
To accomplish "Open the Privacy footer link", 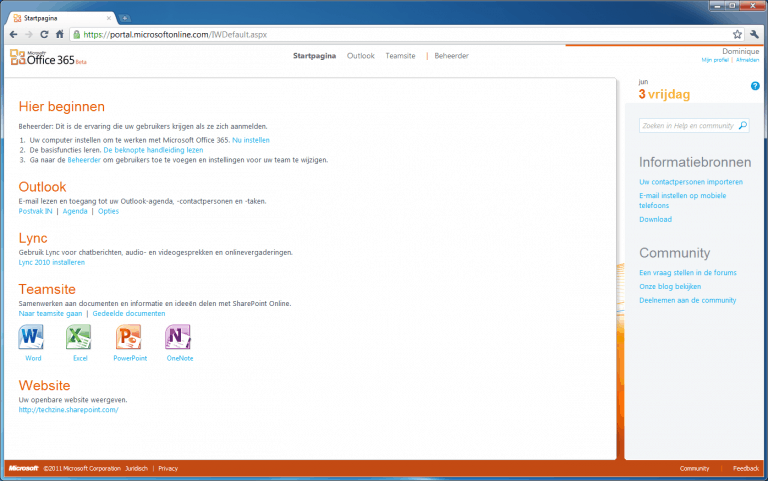I will [168, 468].
